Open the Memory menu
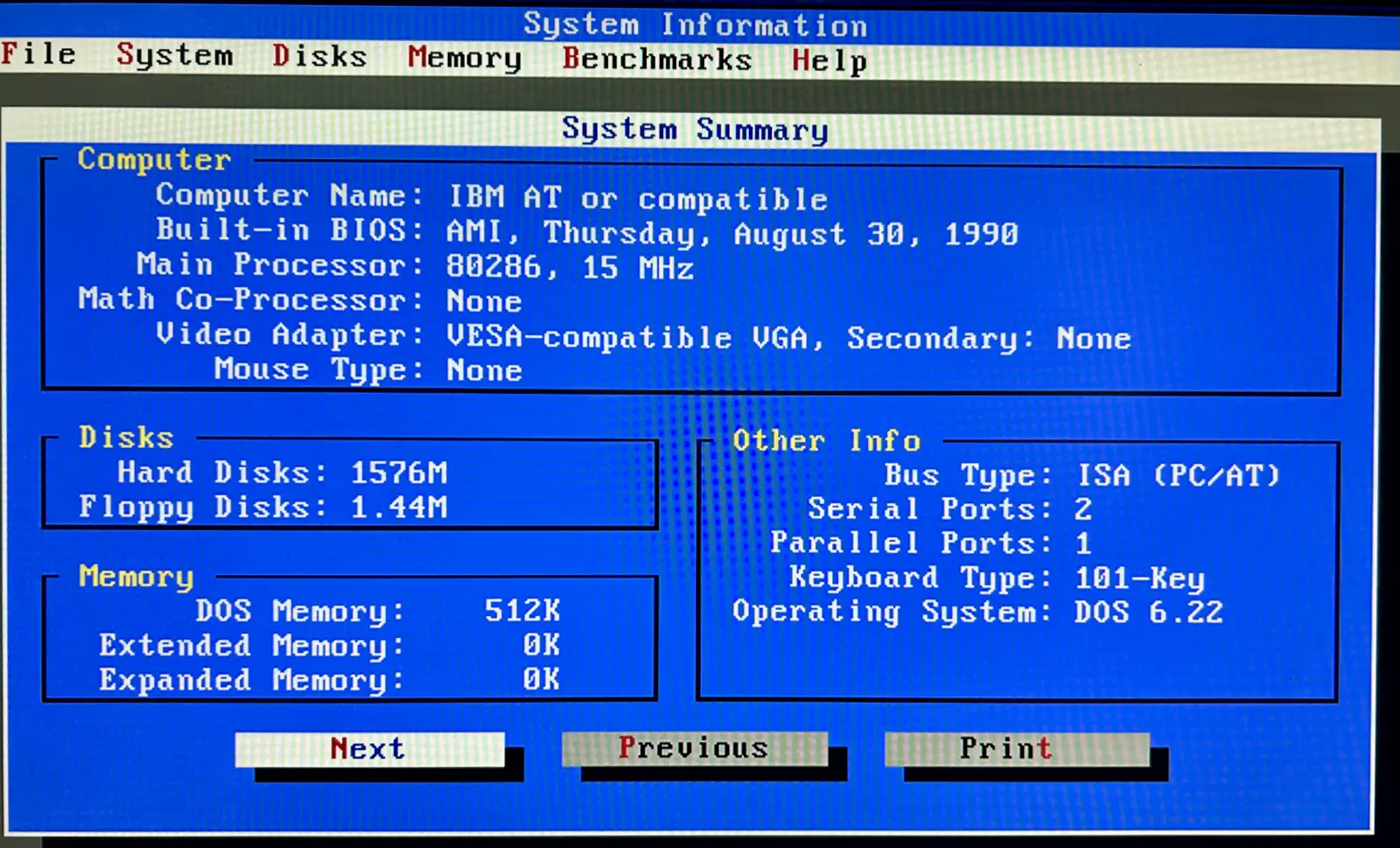 pyautogui.click(x=464, y=58)
